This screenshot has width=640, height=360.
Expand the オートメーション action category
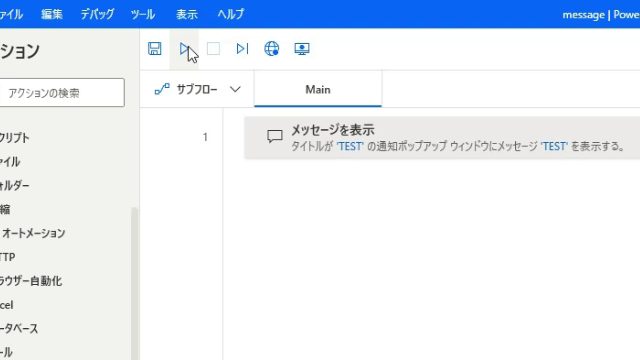[33, 233]
